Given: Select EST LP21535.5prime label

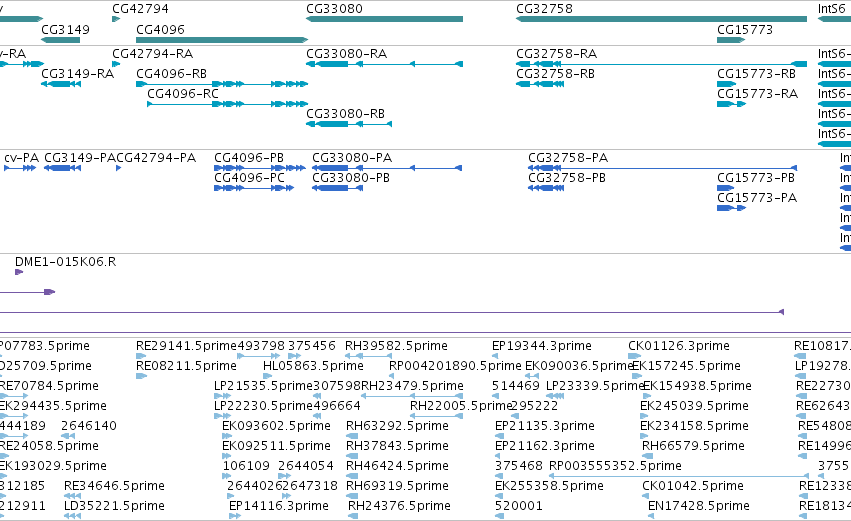Looking at the screenshot, I should click(263, 386).
